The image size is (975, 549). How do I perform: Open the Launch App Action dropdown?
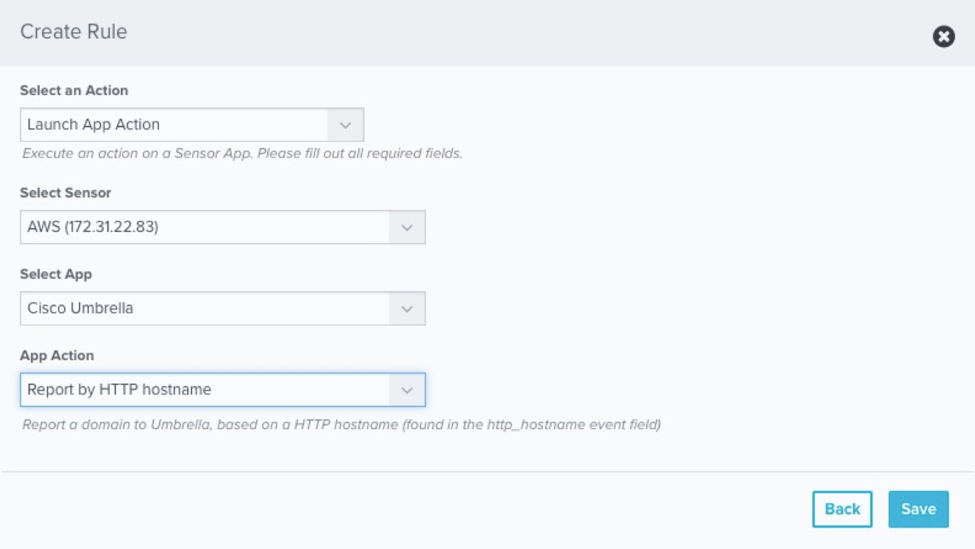tap(175, 125)
